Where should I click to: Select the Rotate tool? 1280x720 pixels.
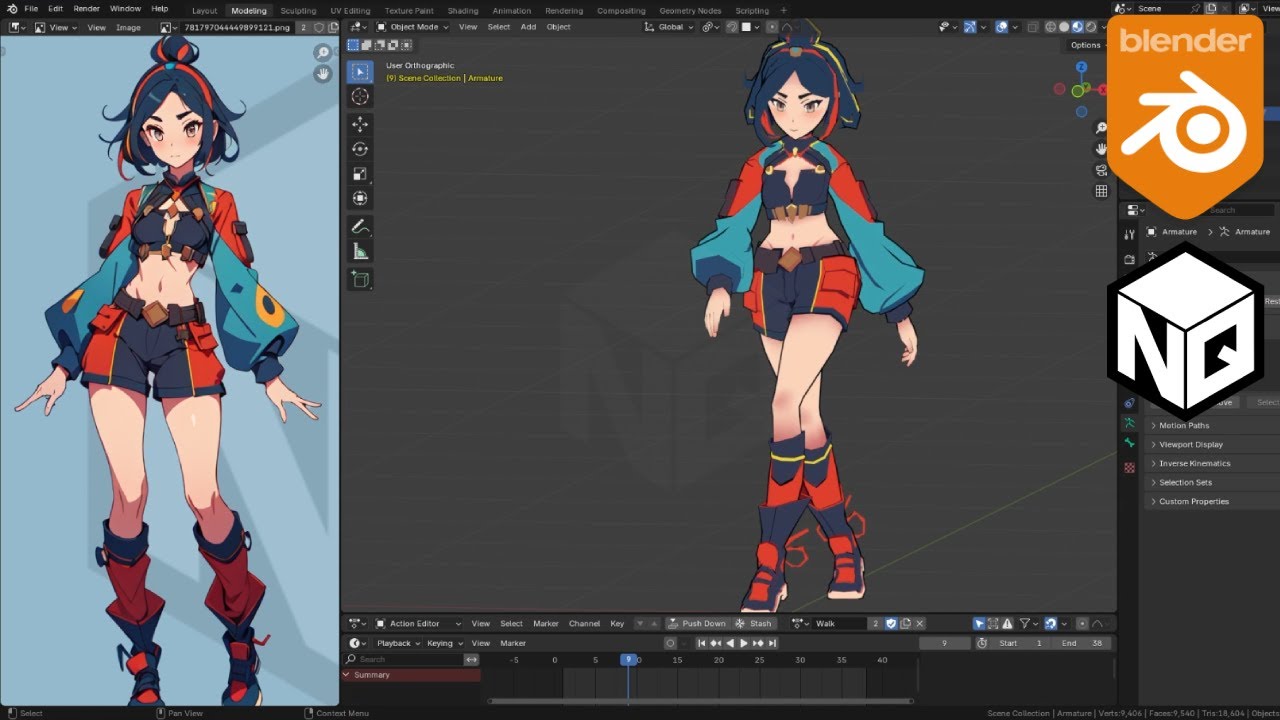360,149
